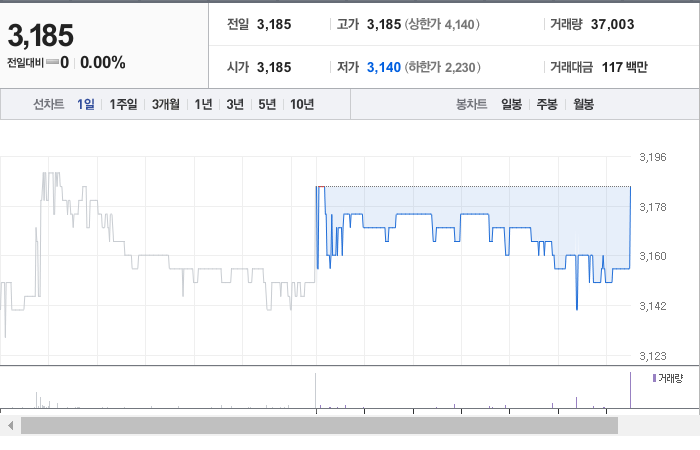700x450 pixels.
Task: Switch to 주봉 weekly candle chart
Action: coord(547,104)
